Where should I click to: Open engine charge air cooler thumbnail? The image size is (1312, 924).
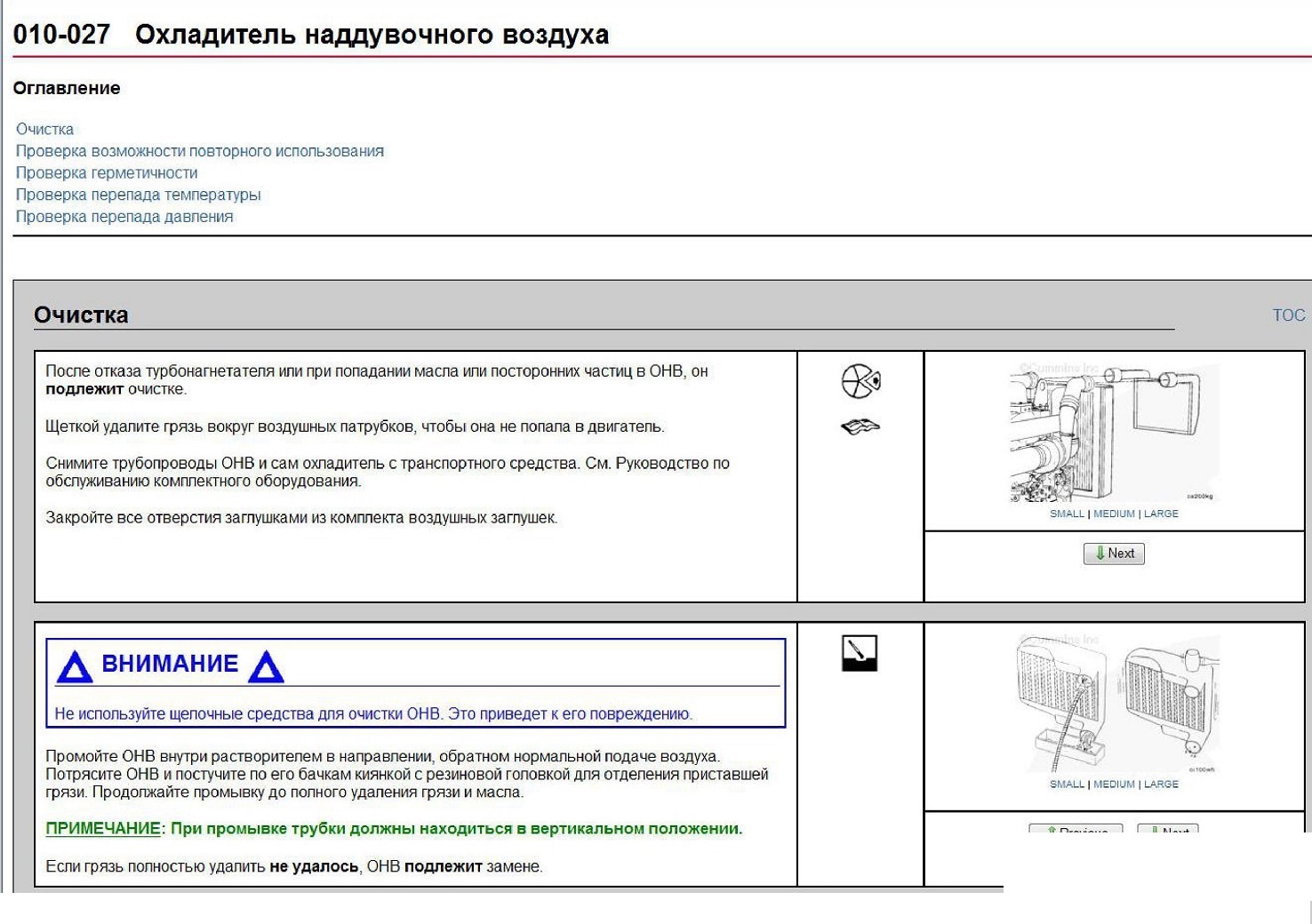coord(1114,433)
